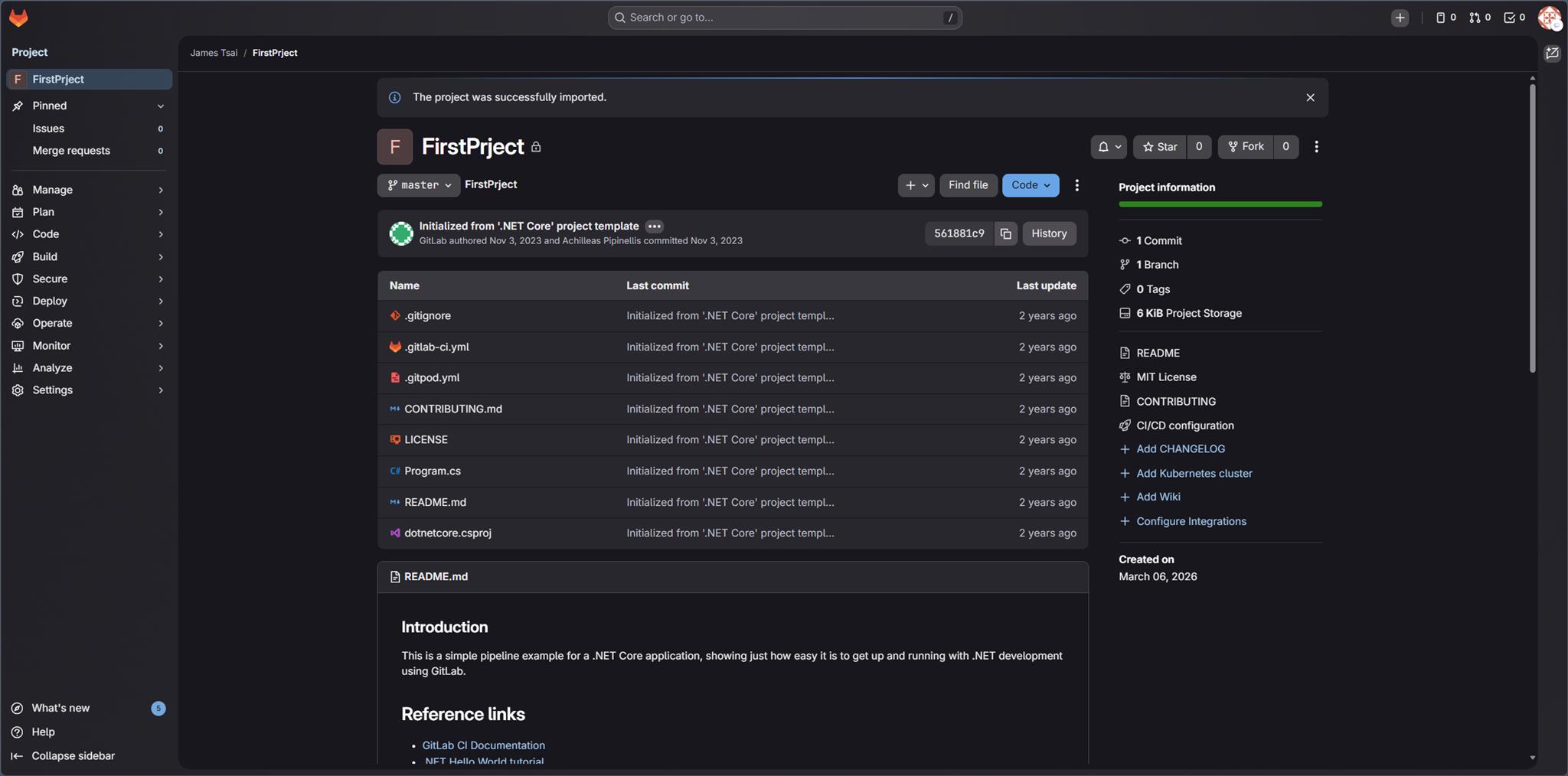Open the notification bell dropdown
Viewport: 1568px width, 776px height.
(x=1108, y=147)
